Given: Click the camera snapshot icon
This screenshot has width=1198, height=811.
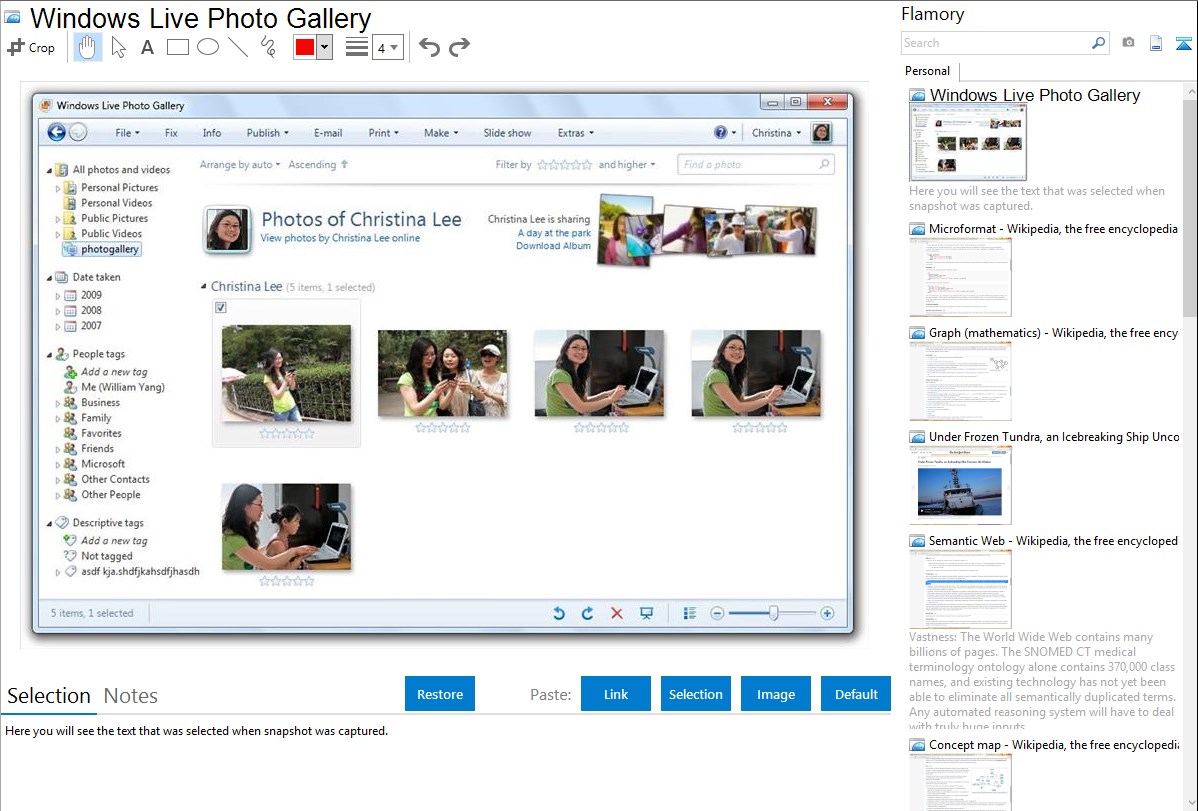Looking at the screenshot, I should coord(1128,43).
